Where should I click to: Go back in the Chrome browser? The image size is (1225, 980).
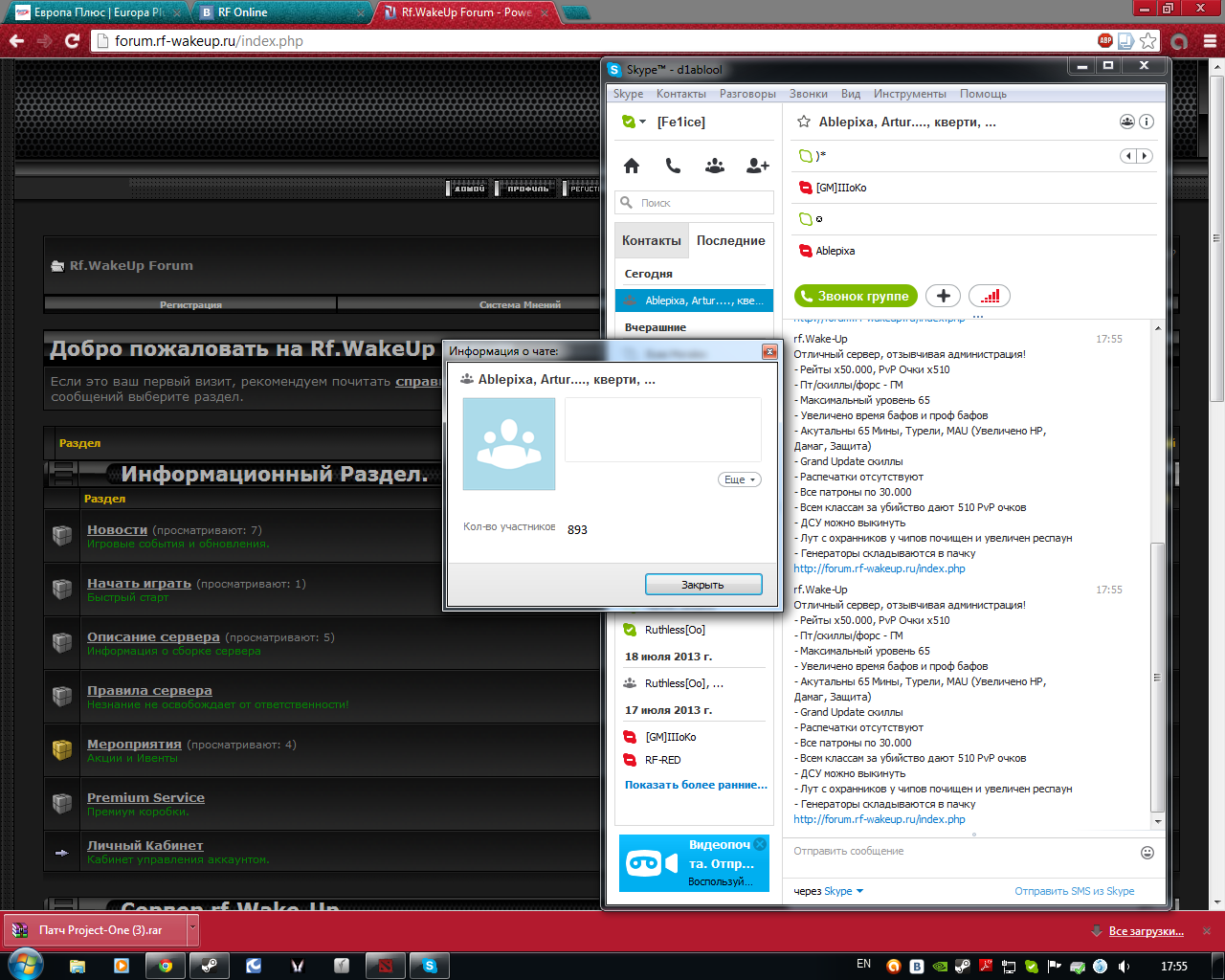(16, 41)
